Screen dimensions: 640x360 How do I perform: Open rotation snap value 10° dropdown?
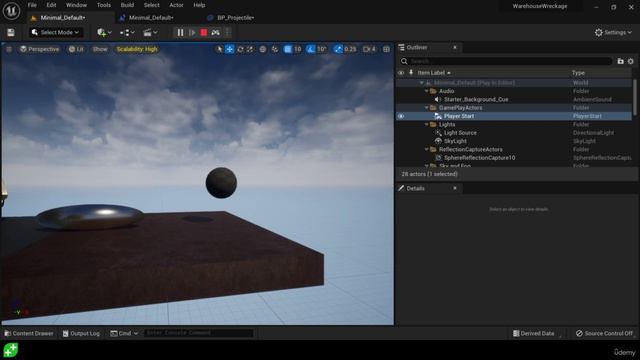coord(322,49)
